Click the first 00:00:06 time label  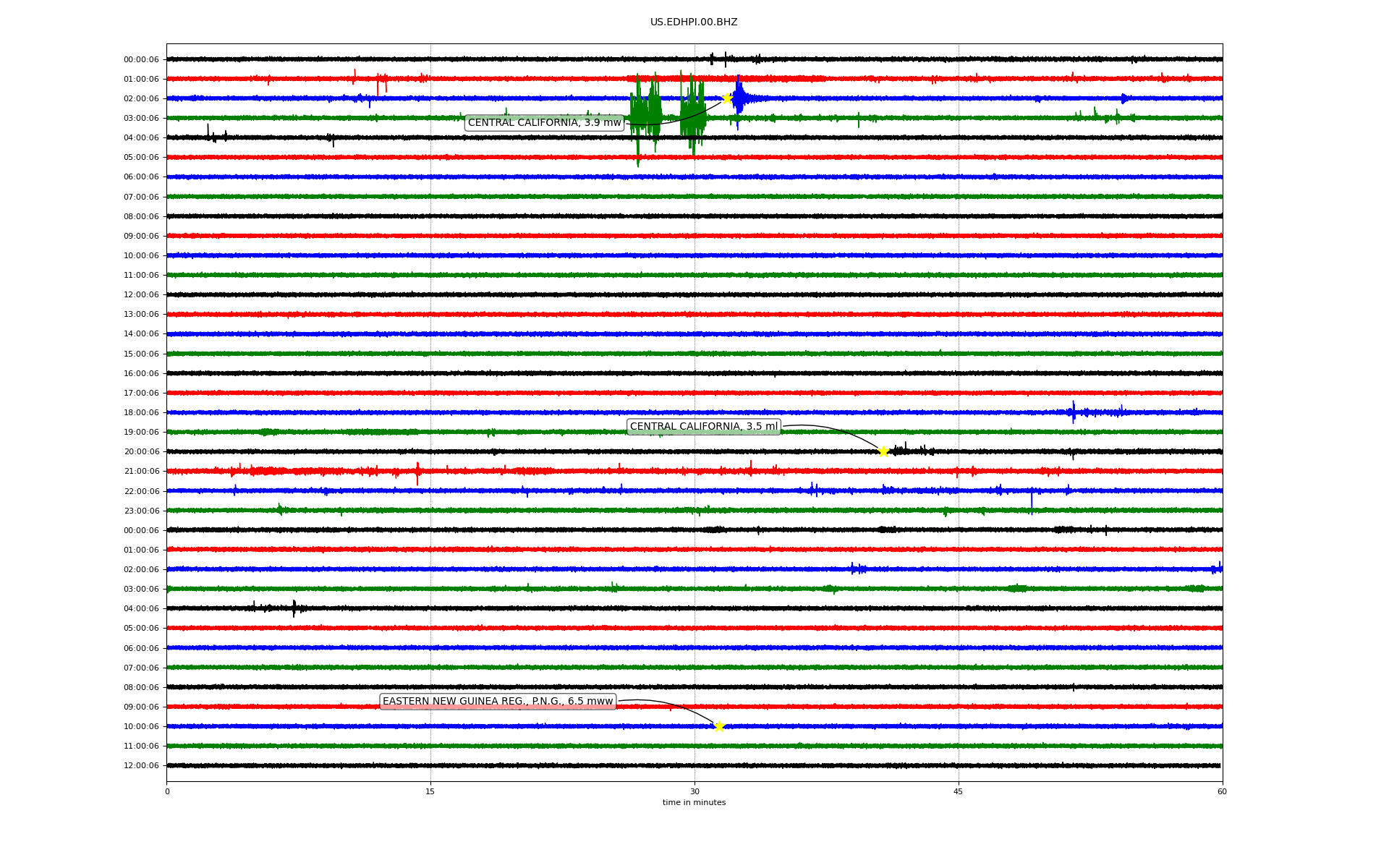[x=141, y=59]
